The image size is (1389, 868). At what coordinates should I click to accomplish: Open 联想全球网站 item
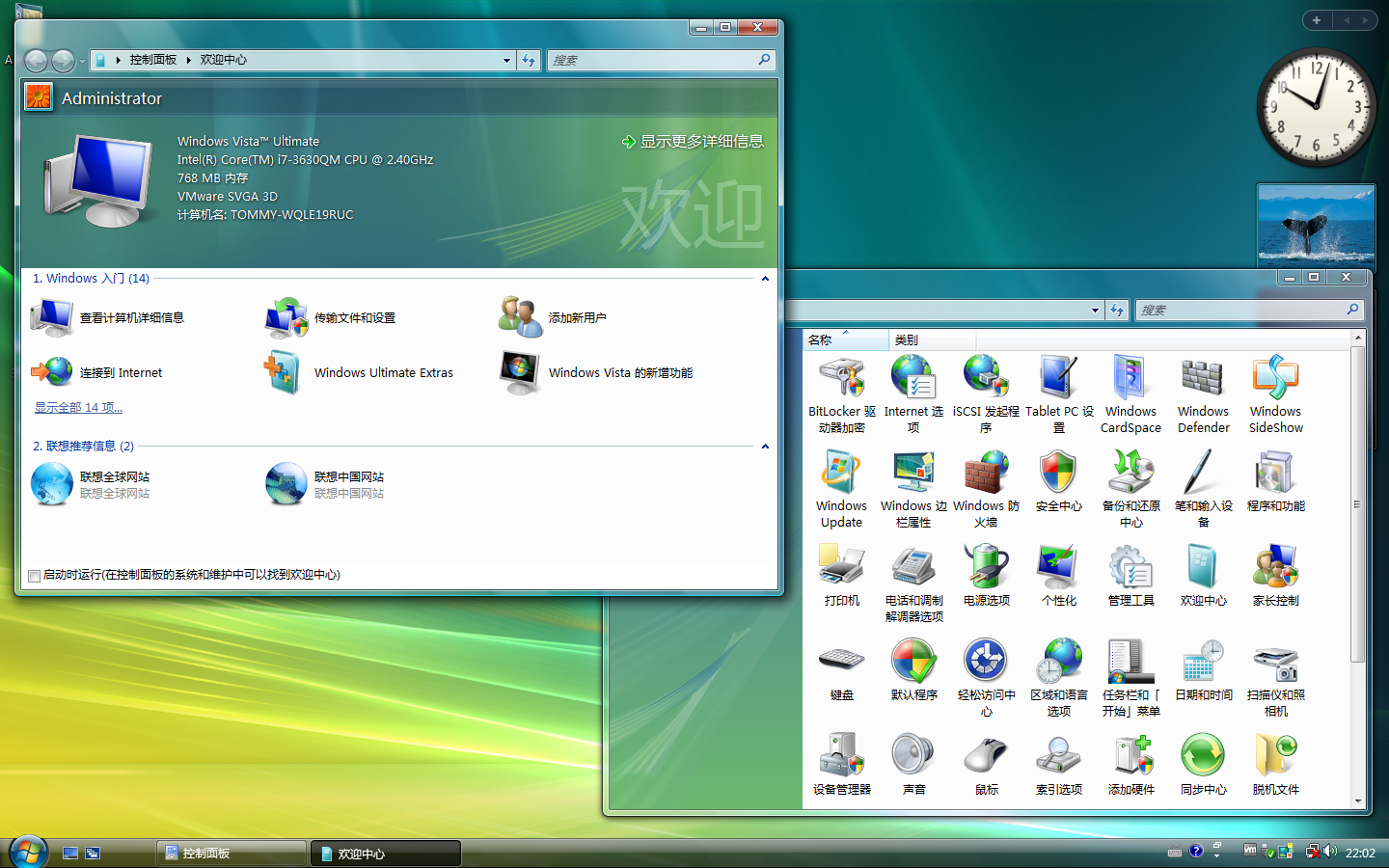point(91,484)
